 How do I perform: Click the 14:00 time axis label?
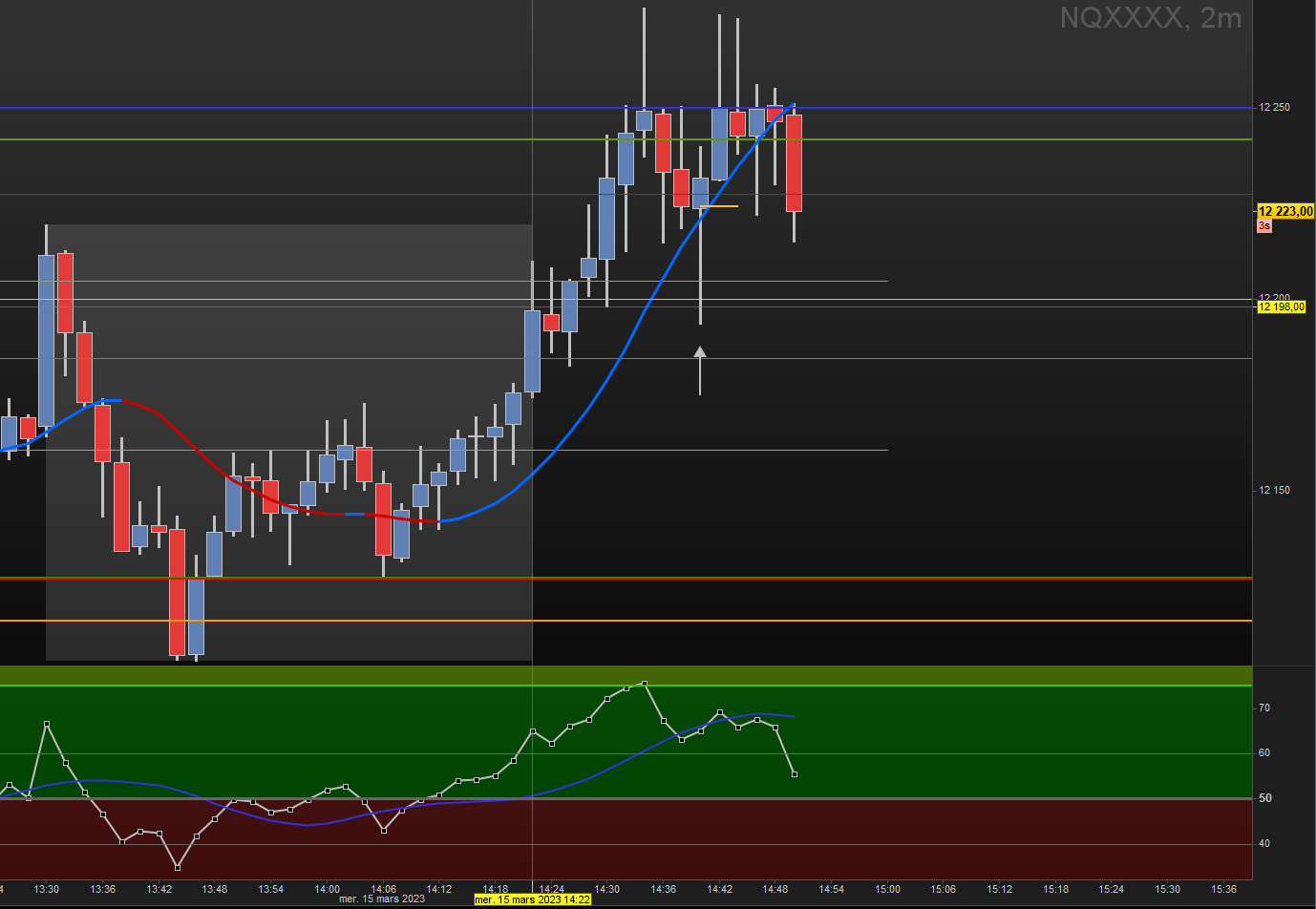(x=328, y=889)
